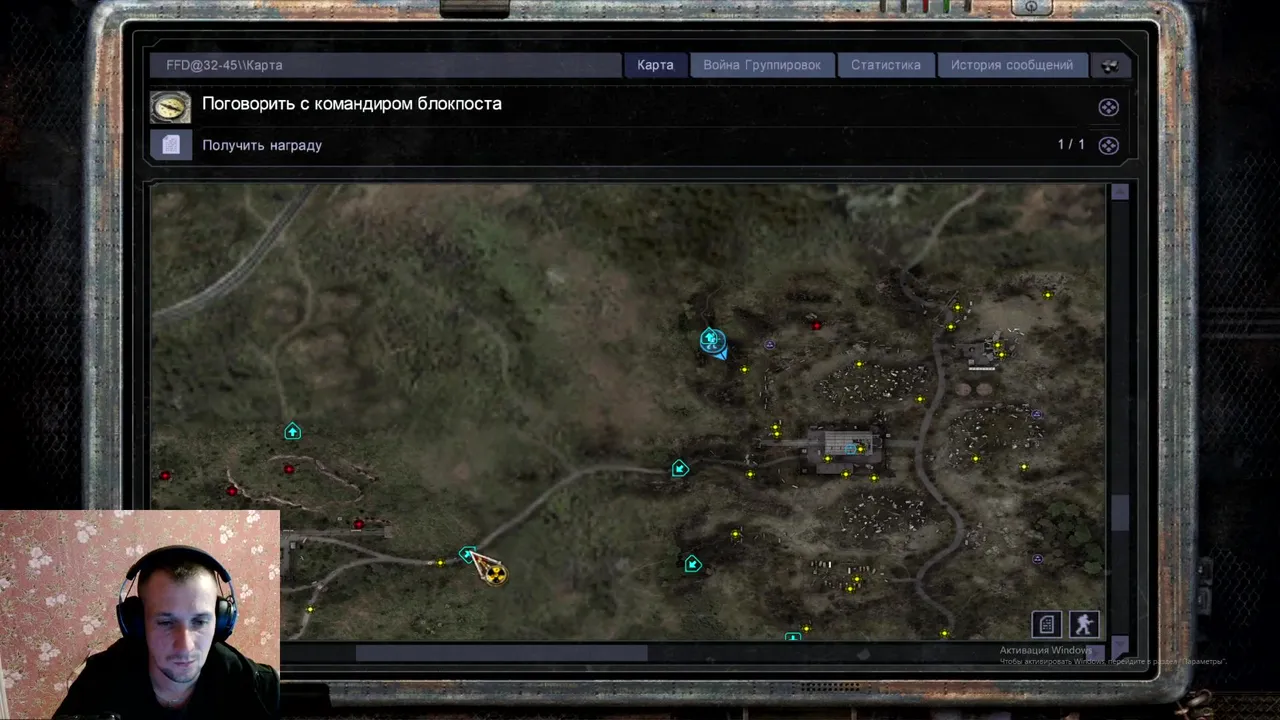Click the cyan up-arrow level transition marker
The image size is (1280, 720).
[x=292, y=431]
